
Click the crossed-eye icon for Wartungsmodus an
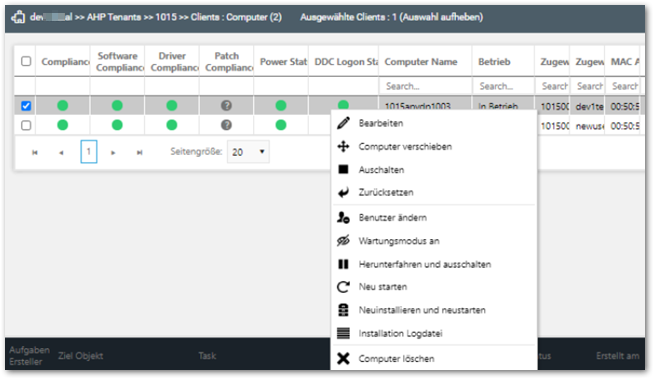(x=343, y=241)
